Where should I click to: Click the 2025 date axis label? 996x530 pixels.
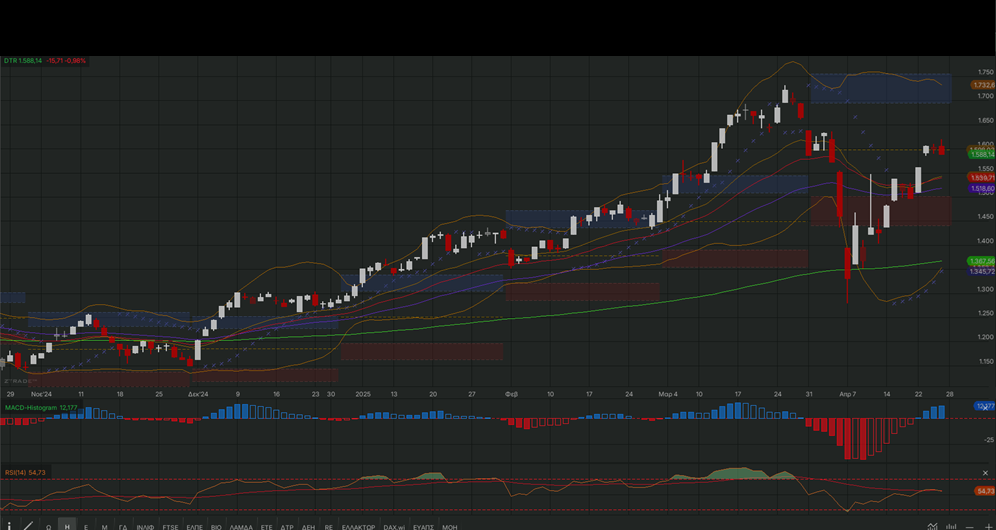click(x=363, y=394)
